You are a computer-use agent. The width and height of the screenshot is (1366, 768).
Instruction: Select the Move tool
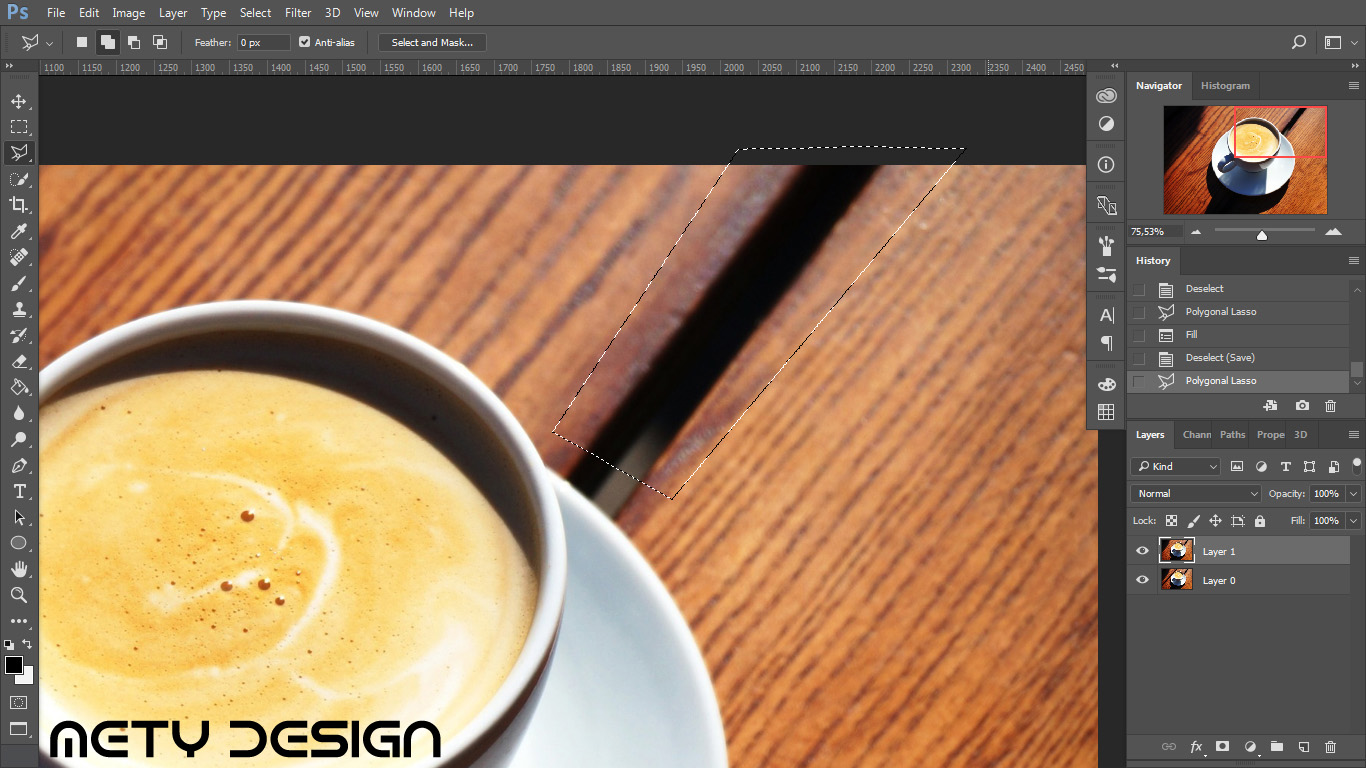coord(19,101)
